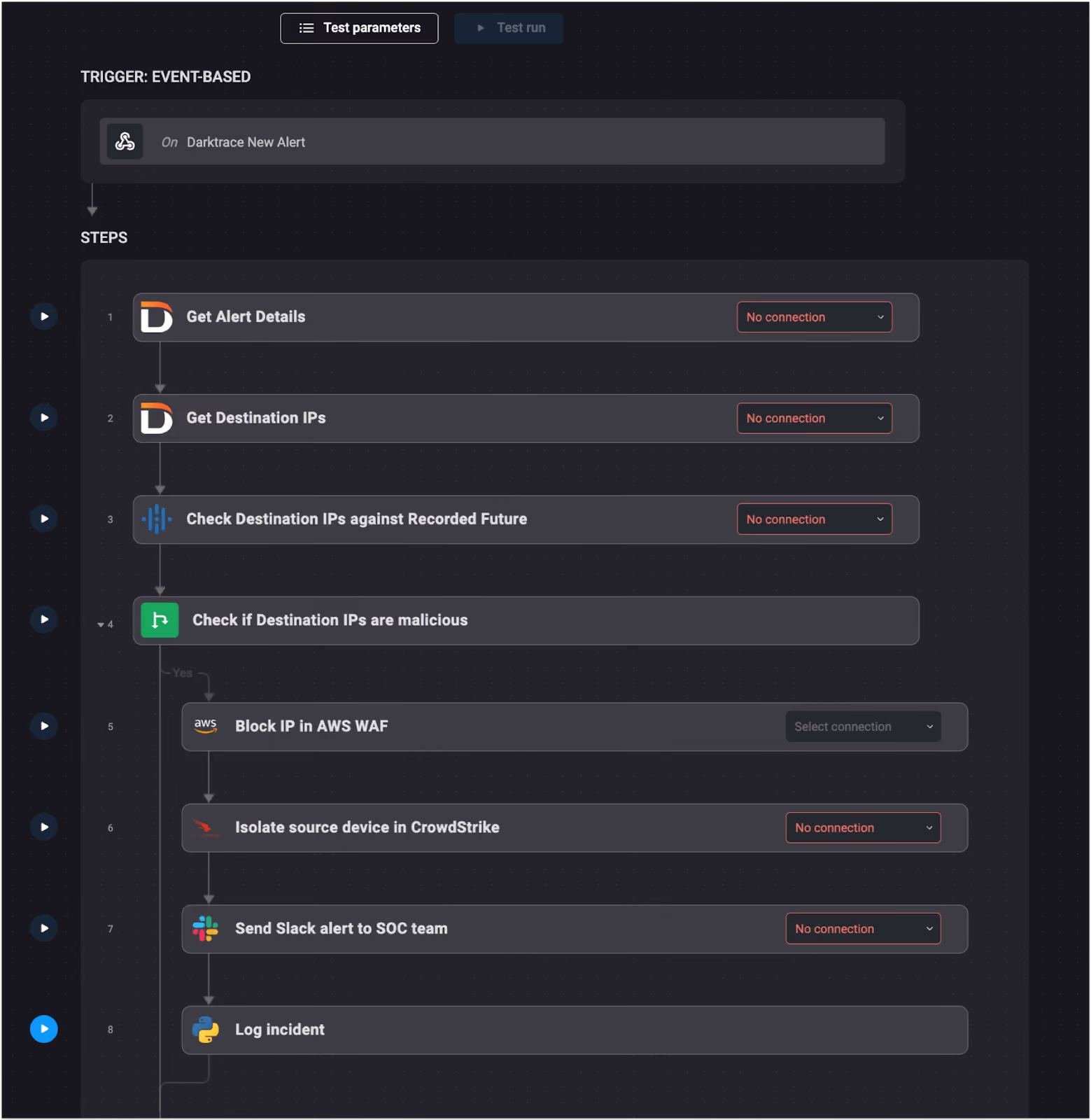Image resolution: width=1091 pixels, height=1120 pixels.
Task: Collapse step 4 using its arrow
Action: 101,624
